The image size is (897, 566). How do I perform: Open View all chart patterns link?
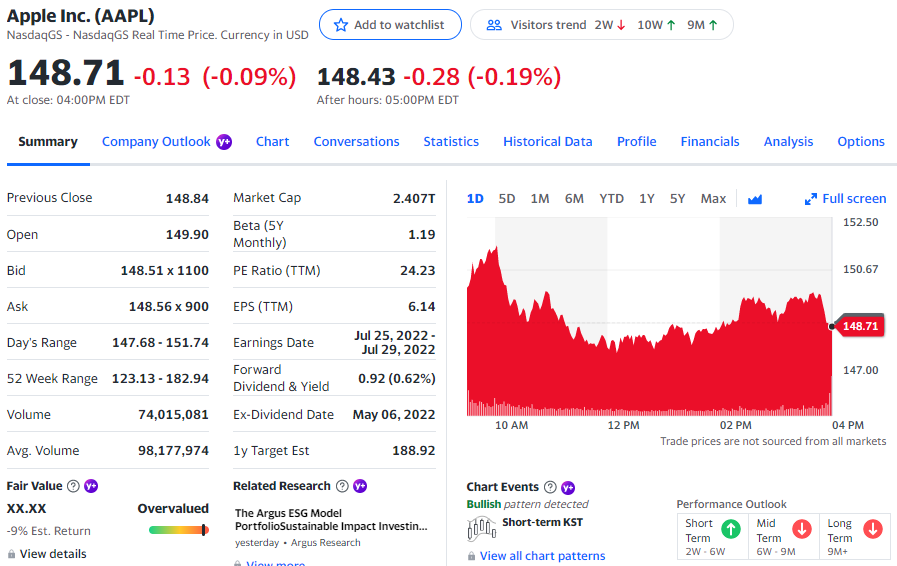tap(542, 556)
